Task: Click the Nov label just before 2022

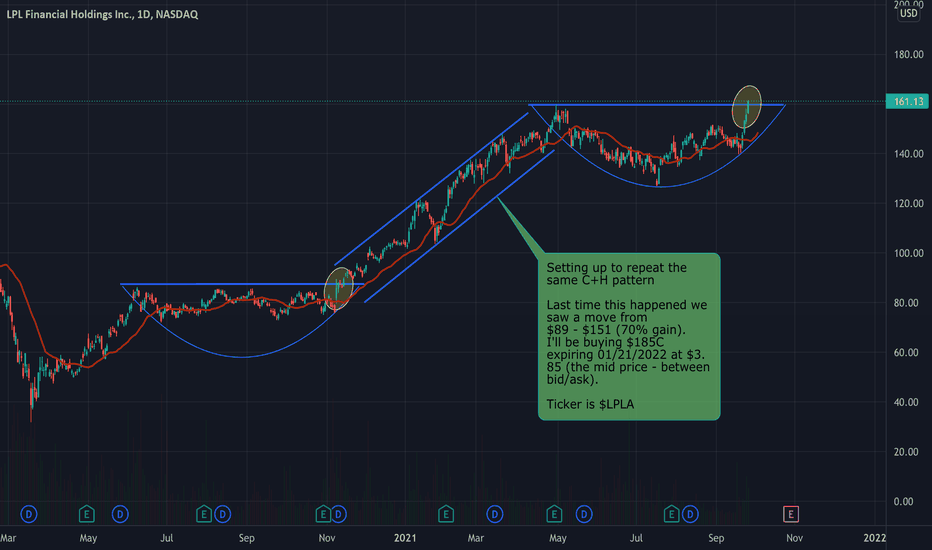Action: pos(794,538)
